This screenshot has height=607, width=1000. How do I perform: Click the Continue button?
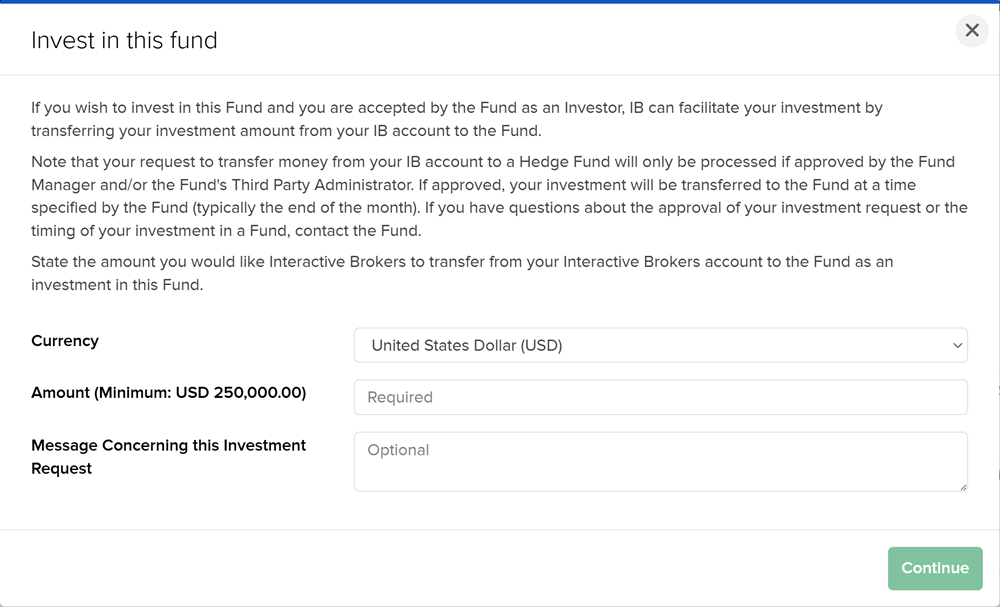click(x=935, y=568)
